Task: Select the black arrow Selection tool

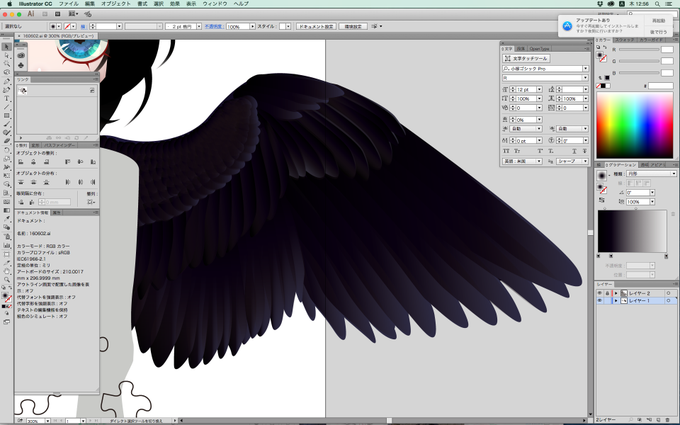Action: 7,47
